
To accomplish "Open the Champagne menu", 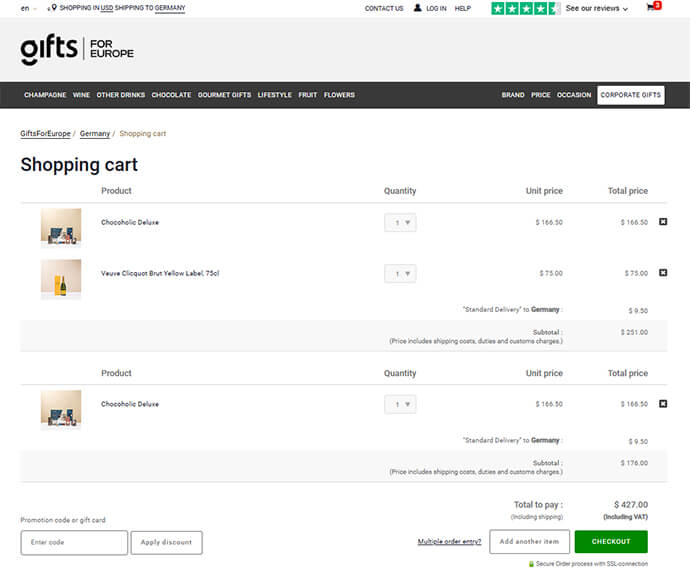I will pos(45,95).
